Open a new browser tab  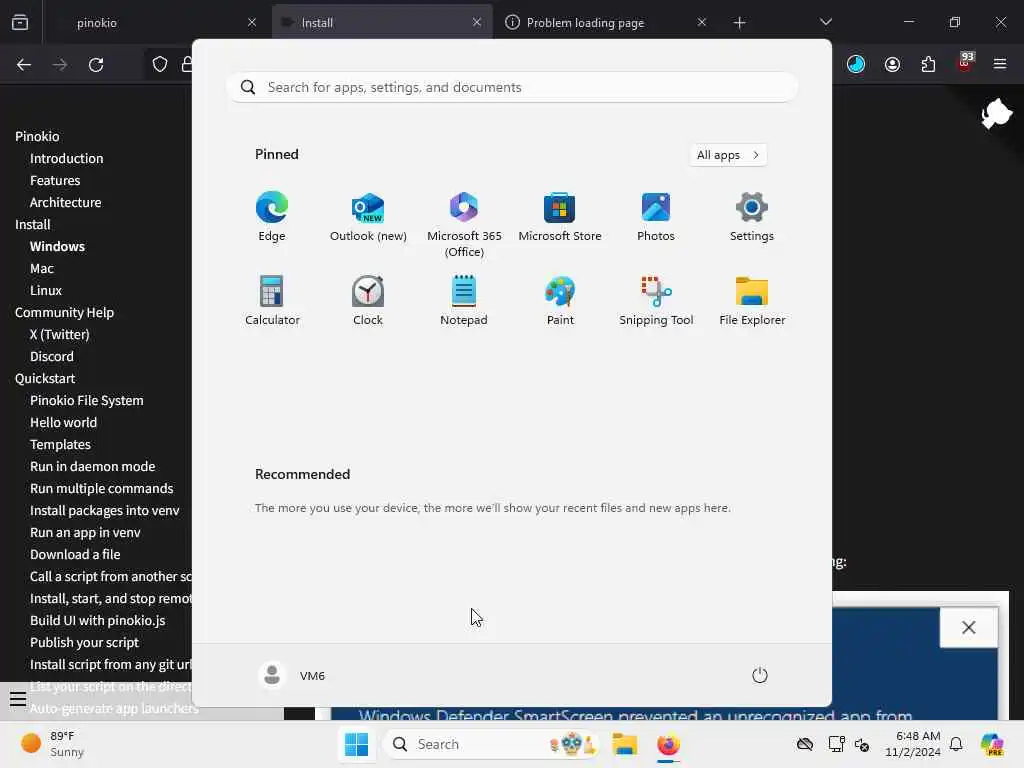click(739, 23)
